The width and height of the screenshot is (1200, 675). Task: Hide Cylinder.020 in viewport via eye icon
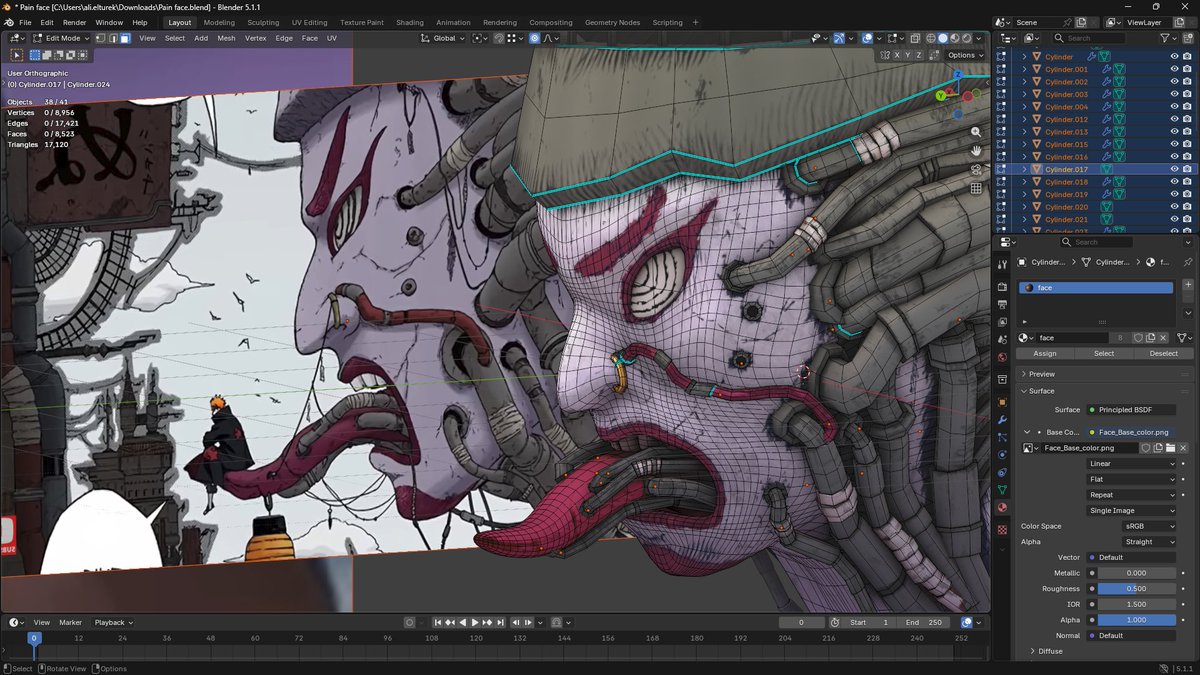click(1174, 207)
